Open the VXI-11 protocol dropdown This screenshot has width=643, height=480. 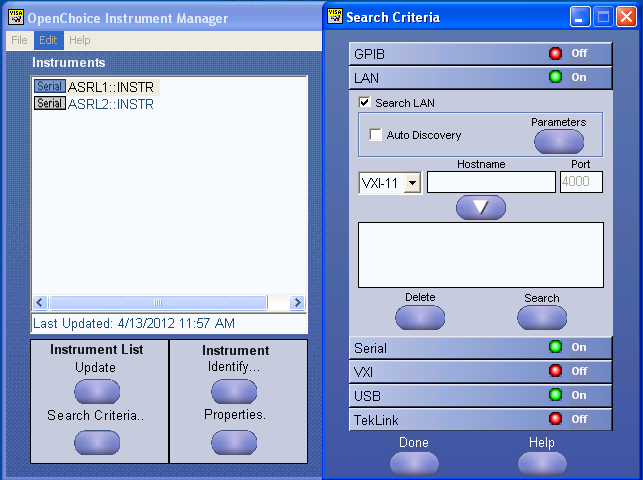(x=413, y=183)
